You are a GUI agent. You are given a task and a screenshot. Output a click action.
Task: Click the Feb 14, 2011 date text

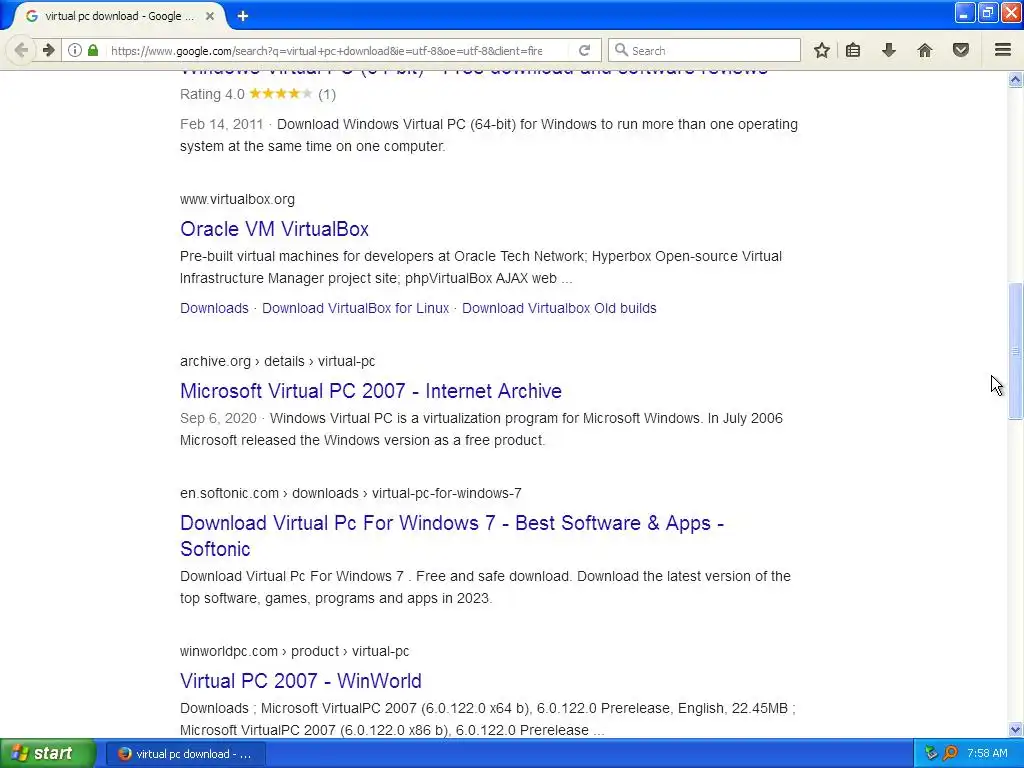click(x=221, y=124)
